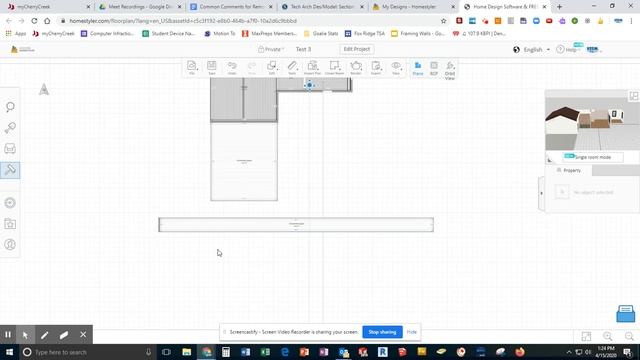Select the Screencastify cursor pointer tool

point(25,335)
